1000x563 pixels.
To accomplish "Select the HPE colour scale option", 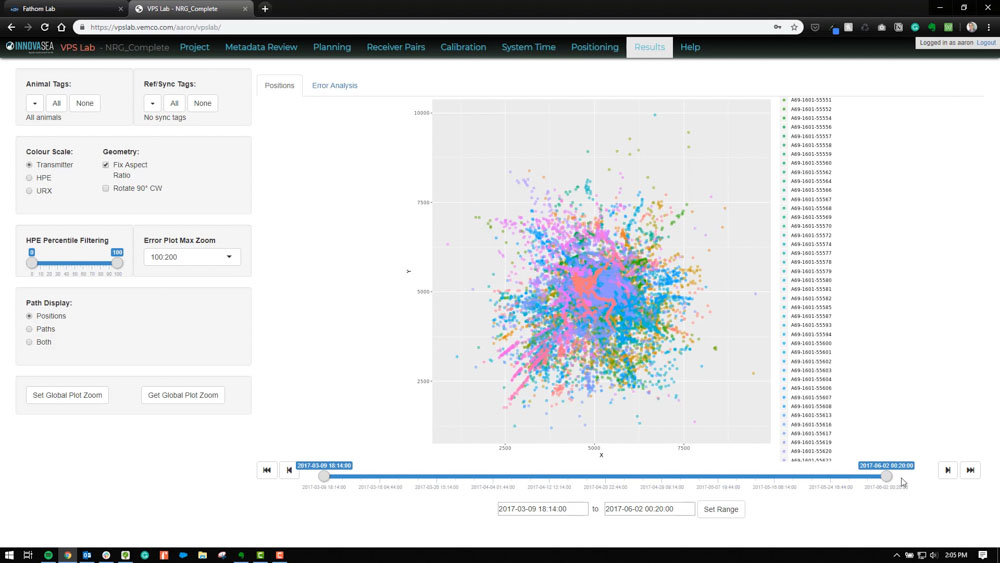I will (x=30, y=178).
